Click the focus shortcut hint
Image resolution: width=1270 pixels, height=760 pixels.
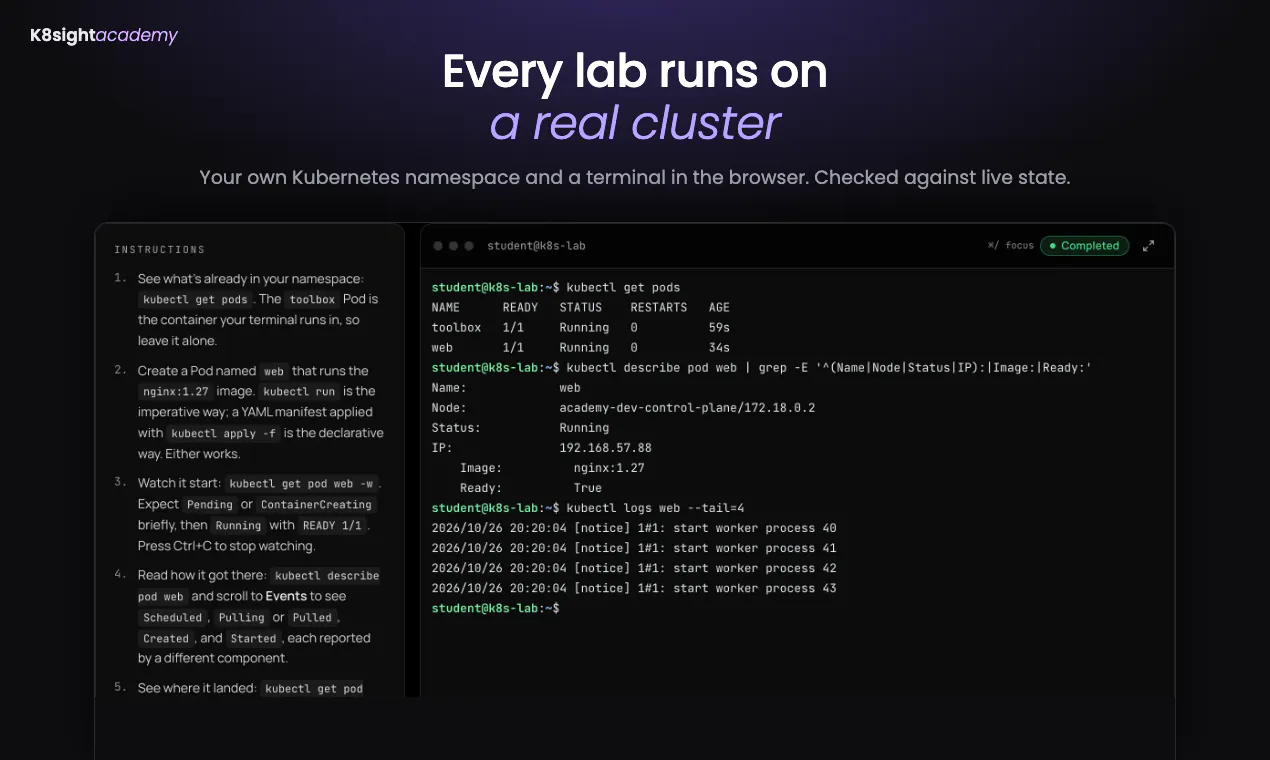[1010, 246]
